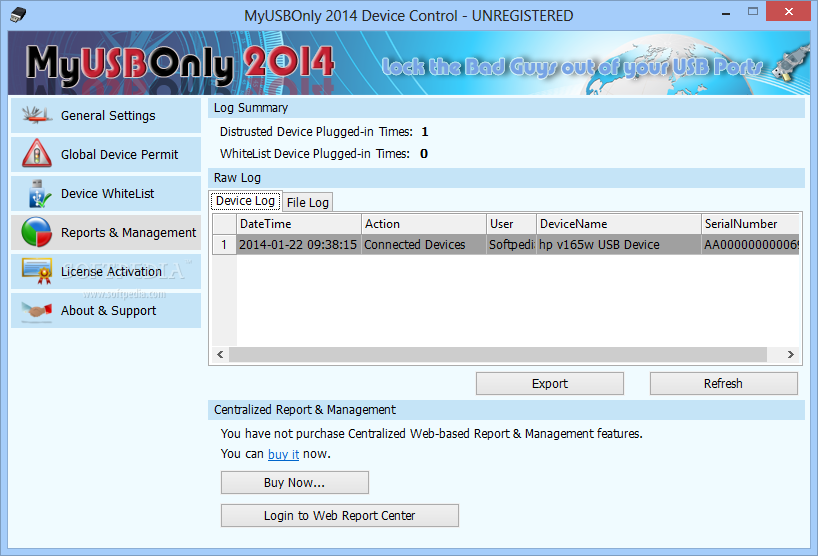Switch to the File Log tab

(308, 202)
